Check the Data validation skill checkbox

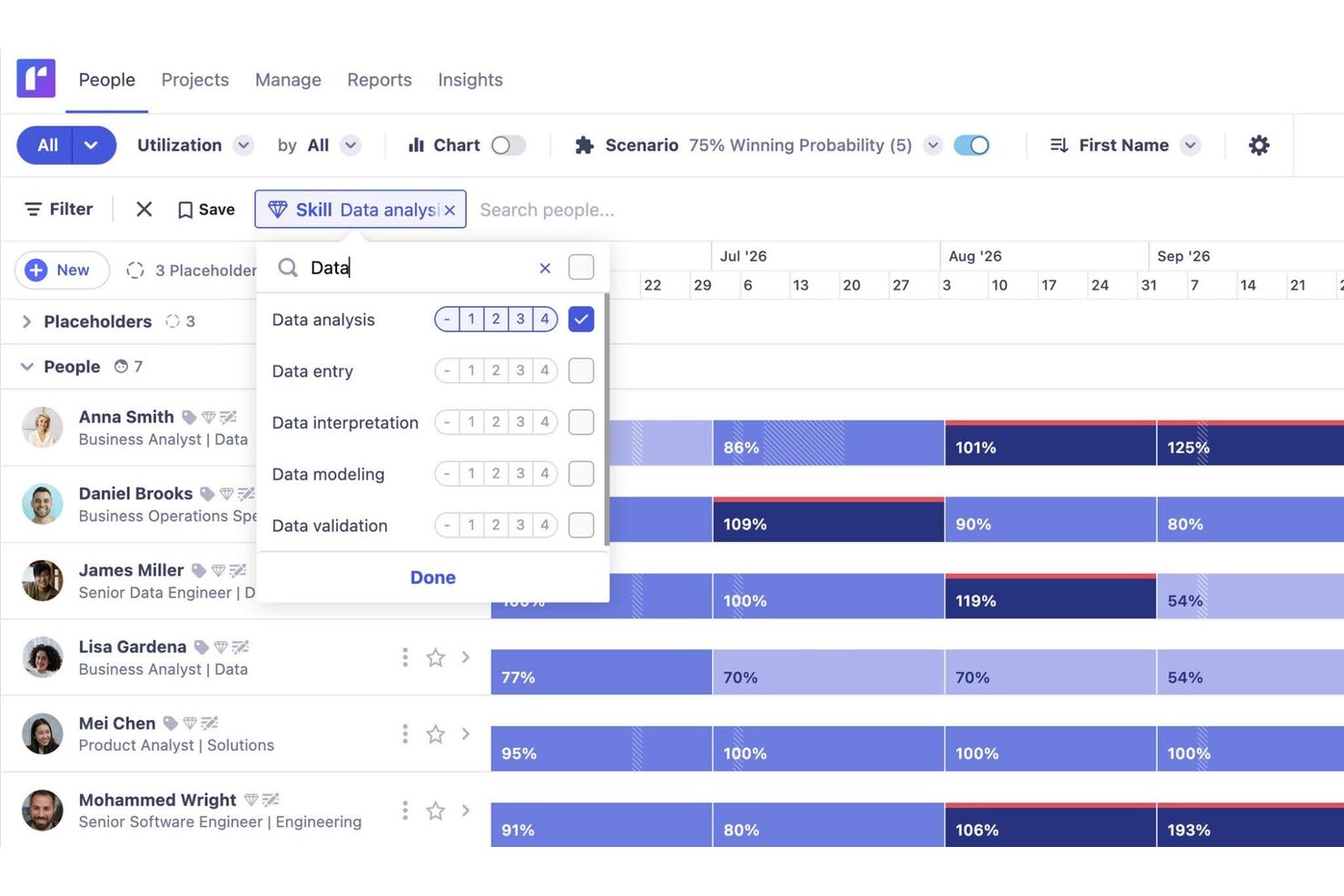pyautogui.click(x=581, y=525)
